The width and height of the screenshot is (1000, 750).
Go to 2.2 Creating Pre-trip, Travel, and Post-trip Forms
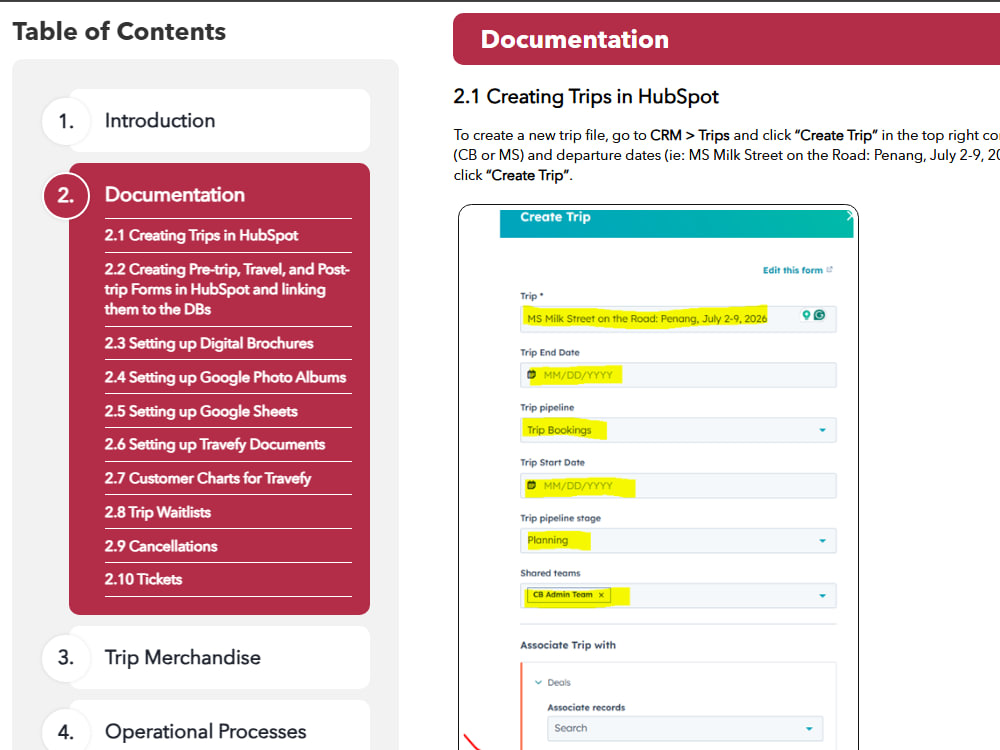[227, 289]
